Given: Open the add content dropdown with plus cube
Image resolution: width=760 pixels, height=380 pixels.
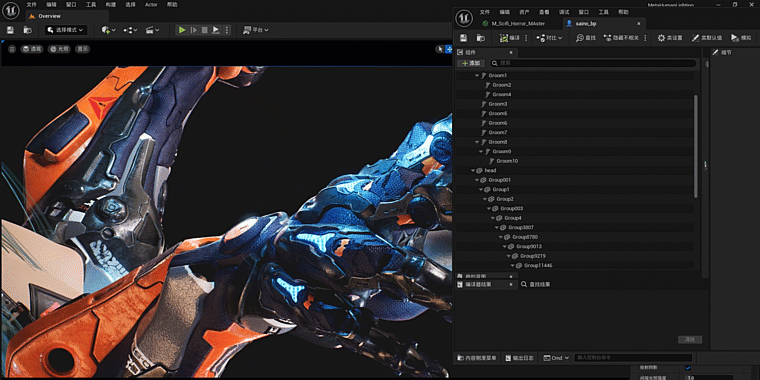Looking at the screenshot, I should point(109,30).
